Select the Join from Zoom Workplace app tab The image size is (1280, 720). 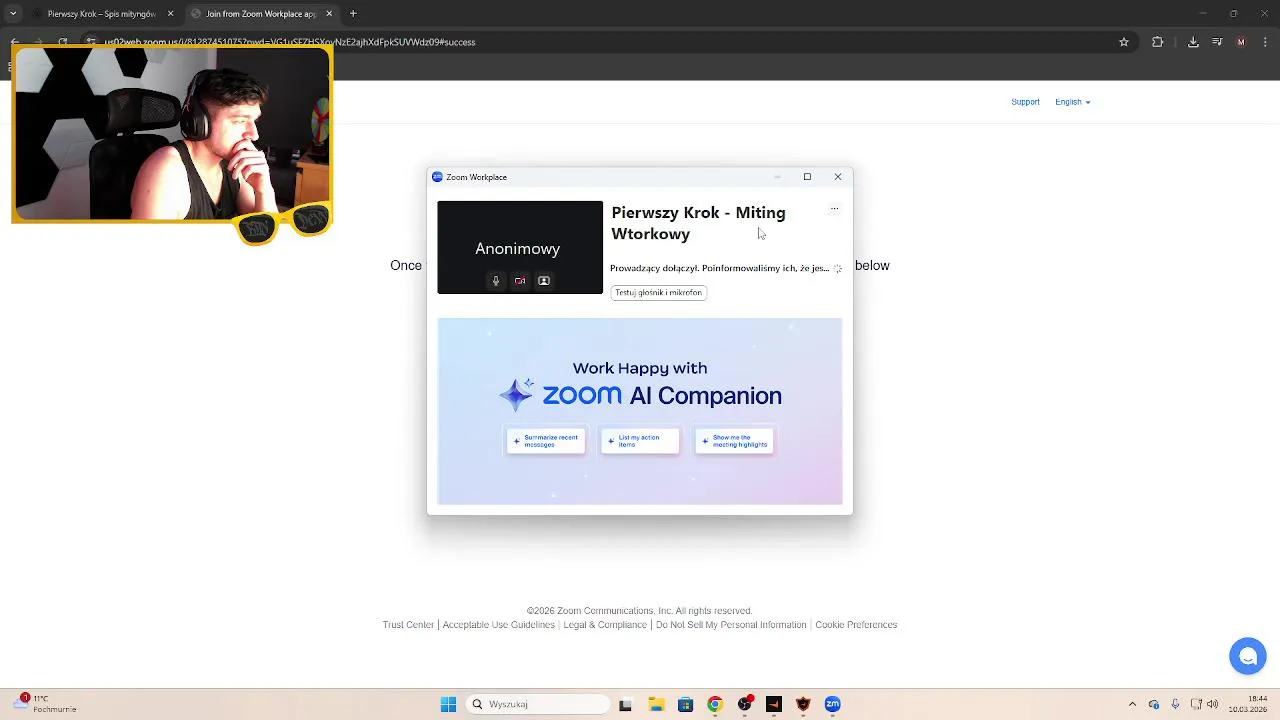click(x=260, y=14)
